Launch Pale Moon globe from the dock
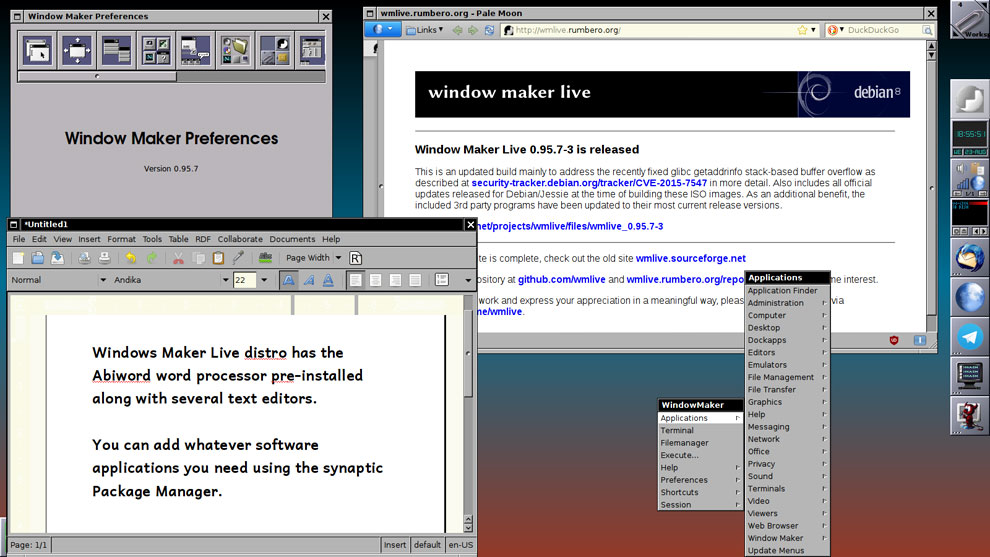Screen dimensions: 990x557 click(x=970, y=297)
